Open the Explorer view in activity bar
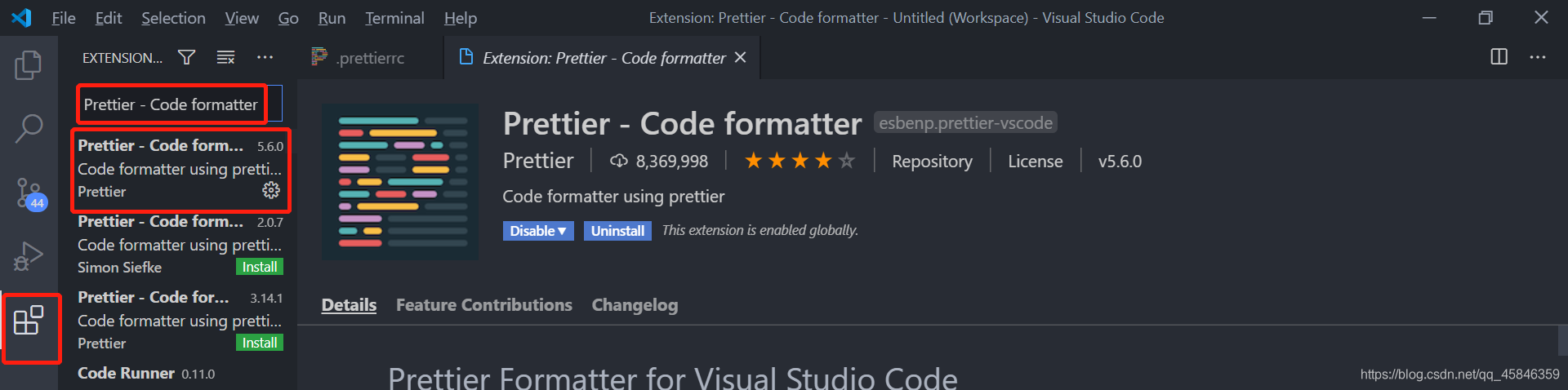Image resolution: width=1568 pixels, height=390 pixels. (x=29, y=65)
